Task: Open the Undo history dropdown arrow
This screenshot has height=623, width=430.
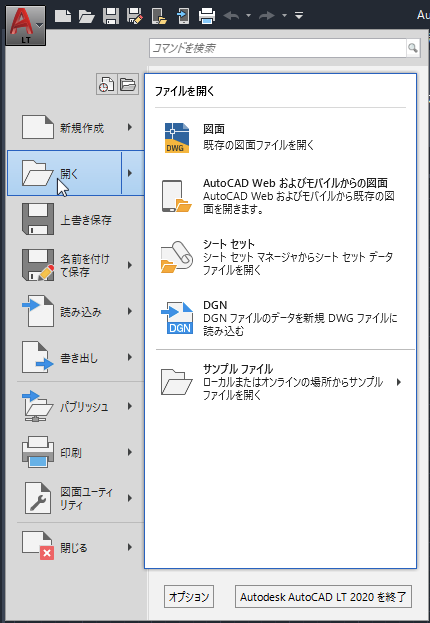Action: (248, 16)
